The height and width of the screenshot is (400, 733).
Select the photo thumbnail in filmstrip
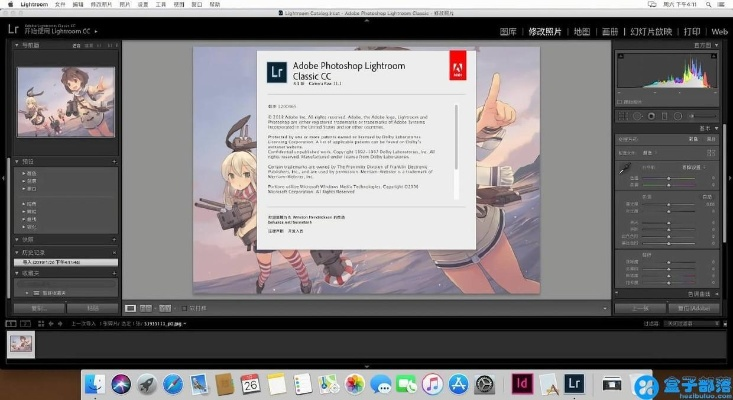[22, 343]
